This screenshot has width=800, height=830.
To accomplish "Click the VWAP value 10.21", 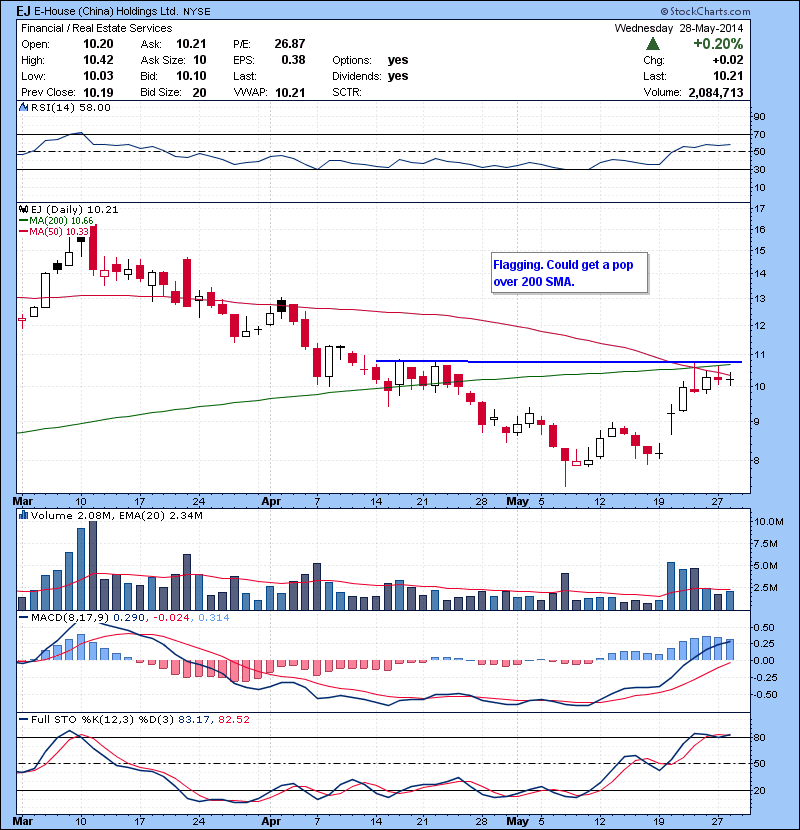I will [290, 93].
